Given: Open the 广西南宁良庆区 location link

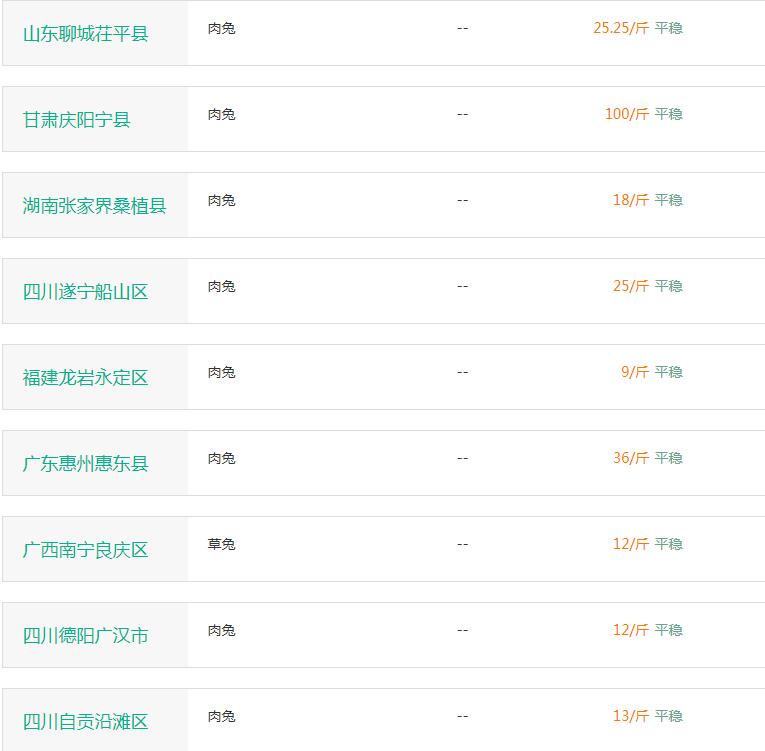Looking at the screenshot, I should tap(85, 549).
